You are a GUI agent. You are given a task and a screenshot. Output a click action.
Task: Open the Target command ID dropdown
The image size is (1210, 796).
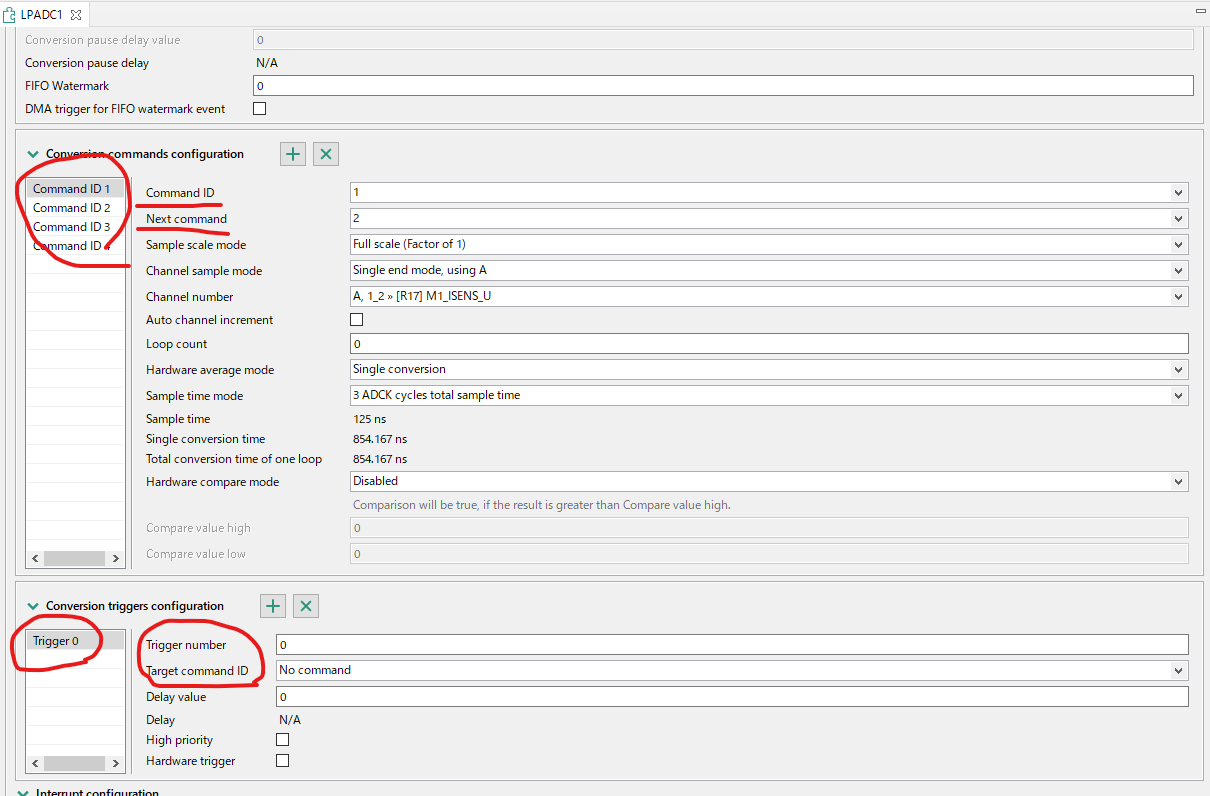1178,669
